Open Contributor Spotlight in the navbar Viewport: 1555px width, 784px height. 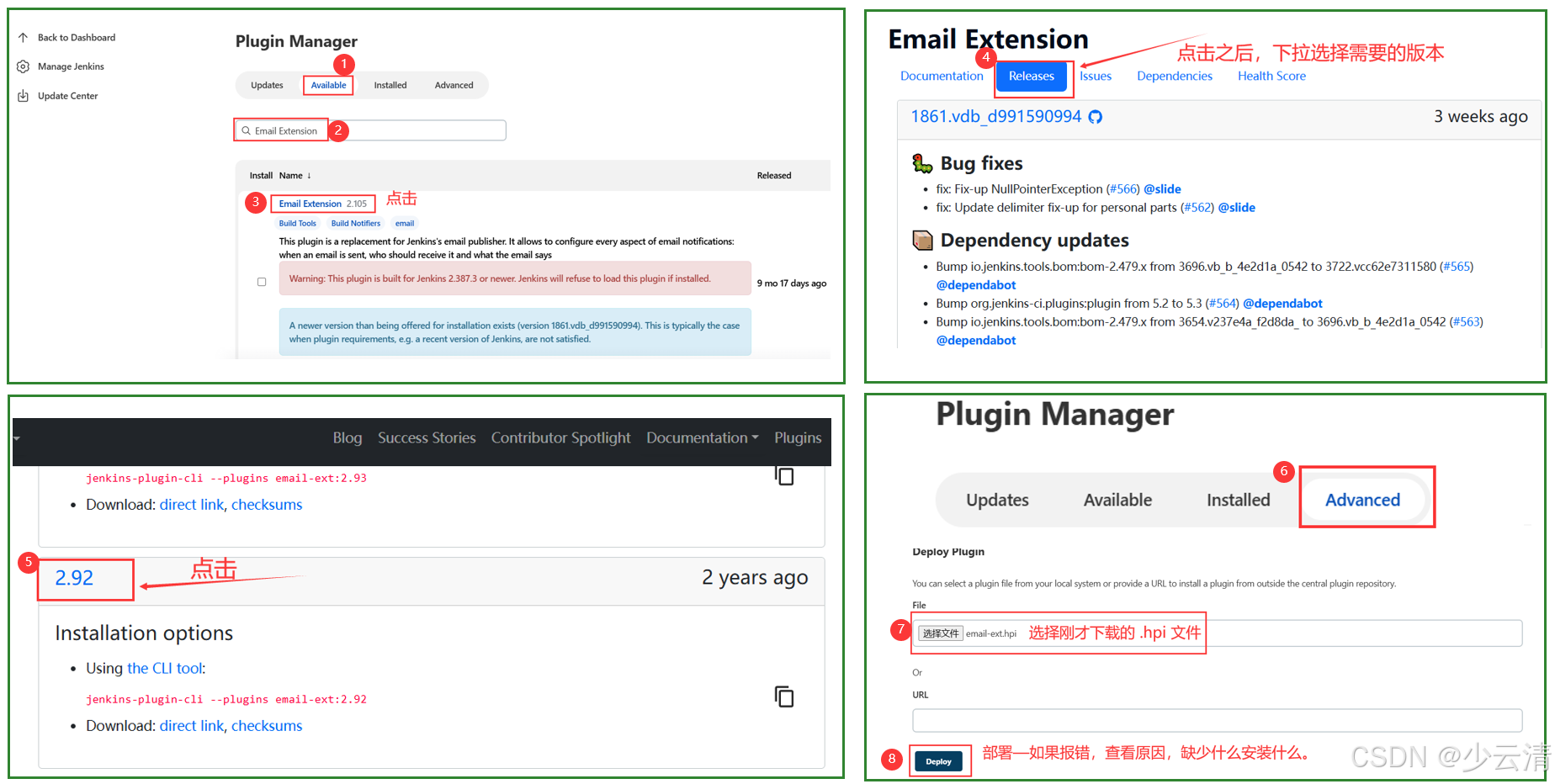(560, 437)
